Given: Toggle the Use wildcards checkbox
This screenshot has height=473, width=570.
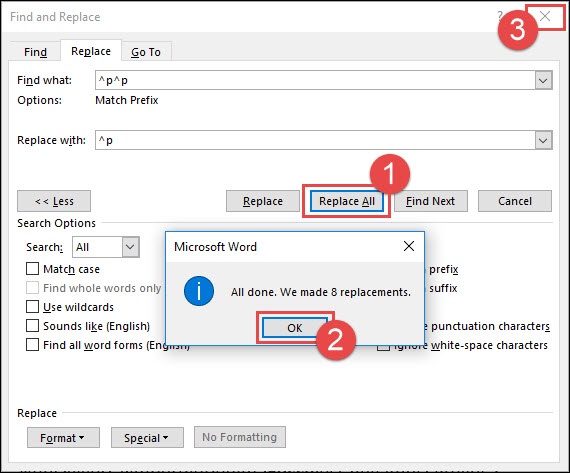Looking at the screenshot, I should click(x=32, y=307).
